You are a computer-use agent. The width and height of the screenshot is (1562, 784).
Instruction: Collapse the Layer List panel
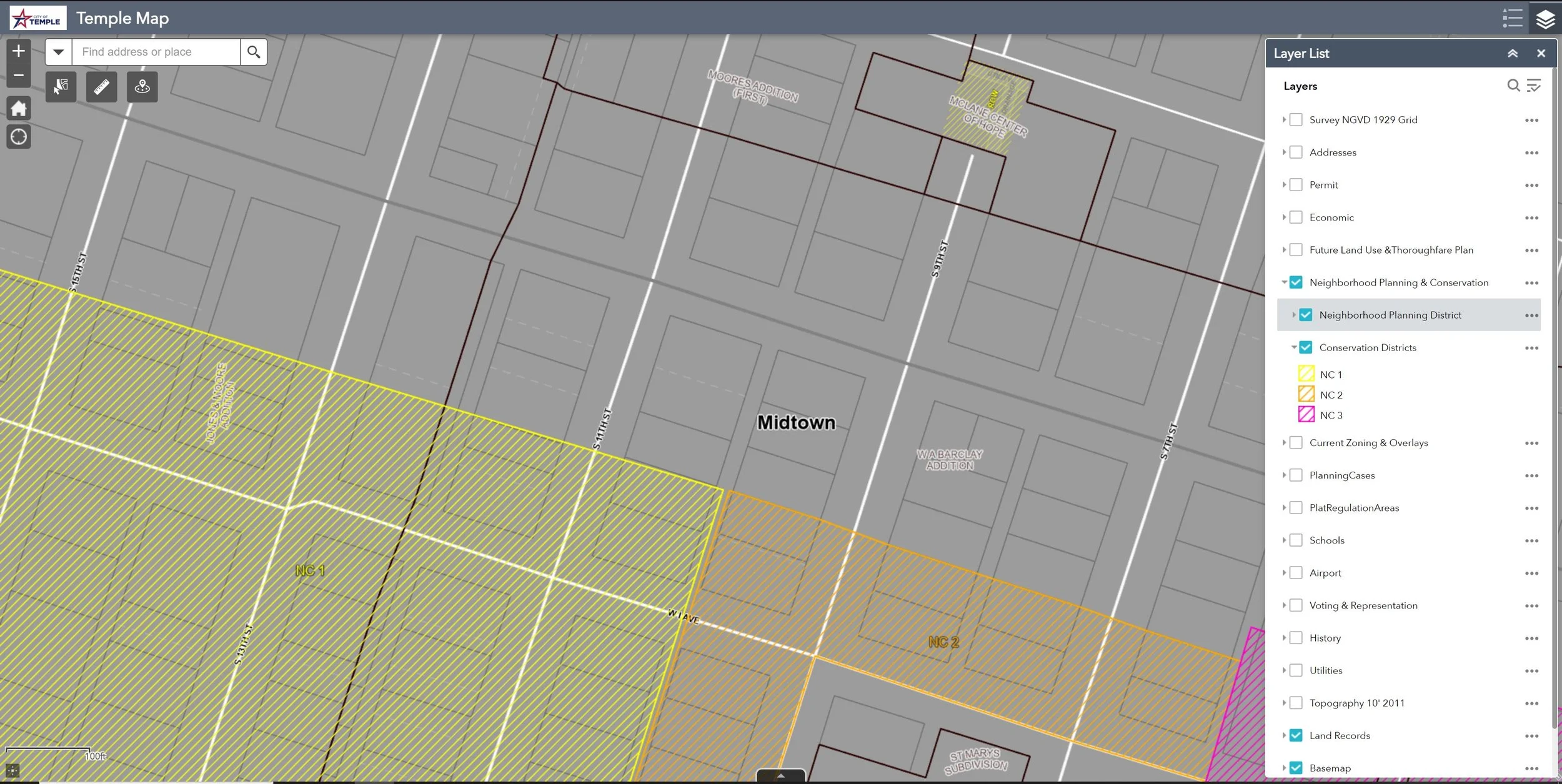click(1513, 53)
